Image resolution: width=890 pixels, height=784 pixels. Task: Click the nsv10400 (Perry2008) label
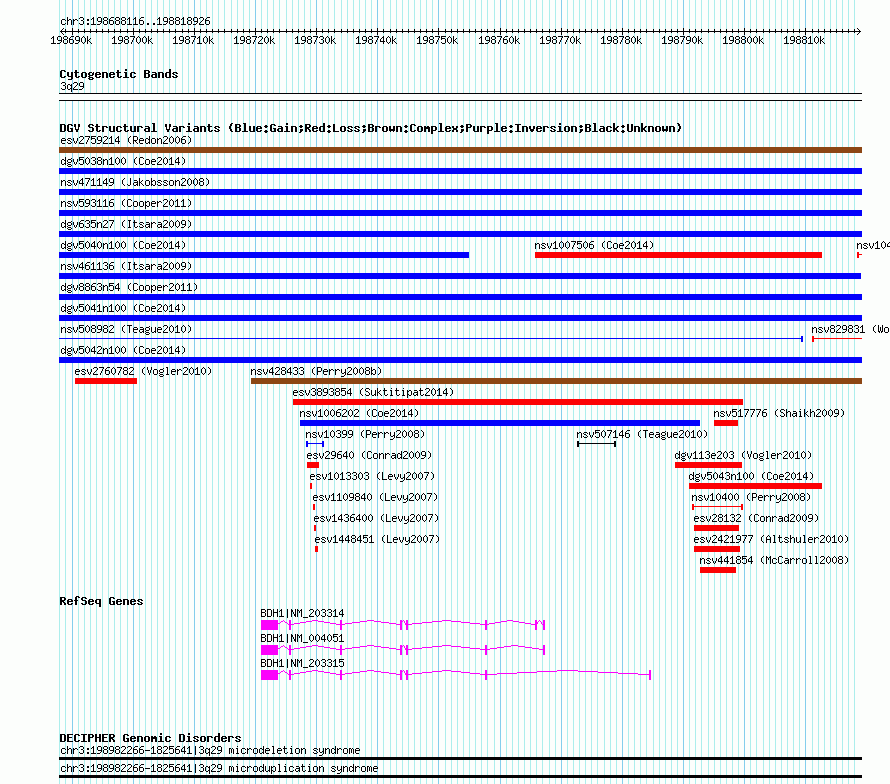point(751,497)
